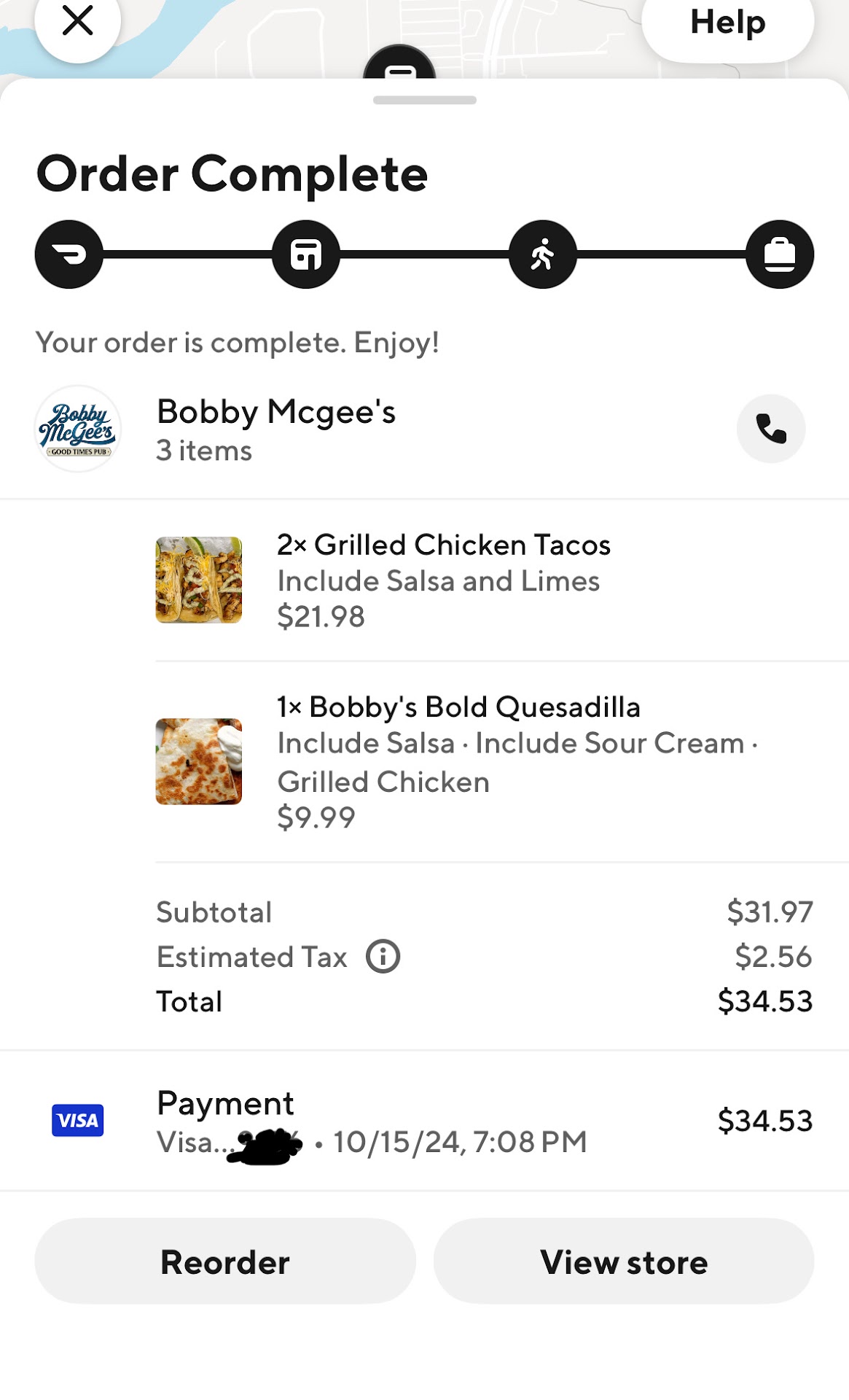Image resolution: width=849 pixels, height=1400 pixels.
Task: Open Estimated Tax info icon
Action: (383, 957)
